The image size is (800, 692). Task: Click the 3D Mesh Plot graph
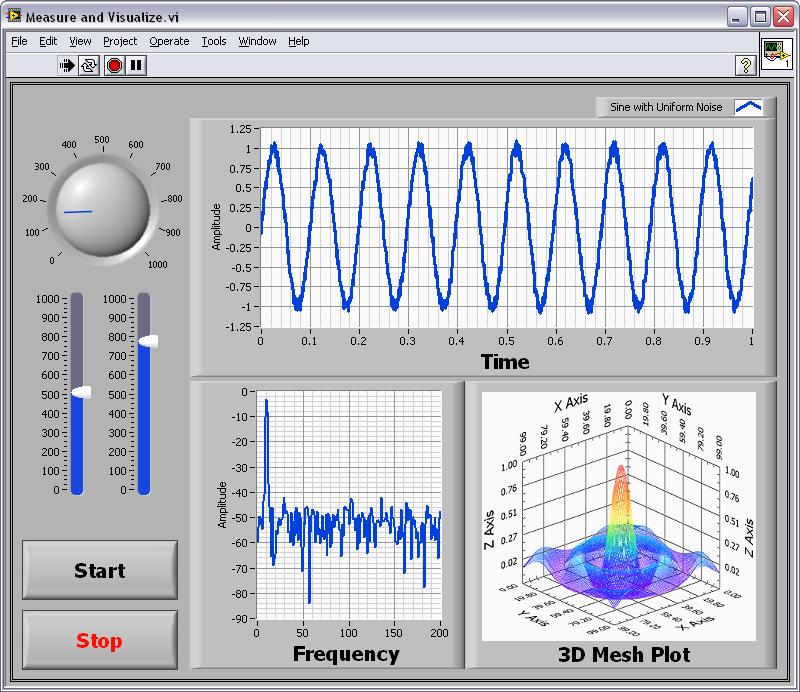point(618,515)
